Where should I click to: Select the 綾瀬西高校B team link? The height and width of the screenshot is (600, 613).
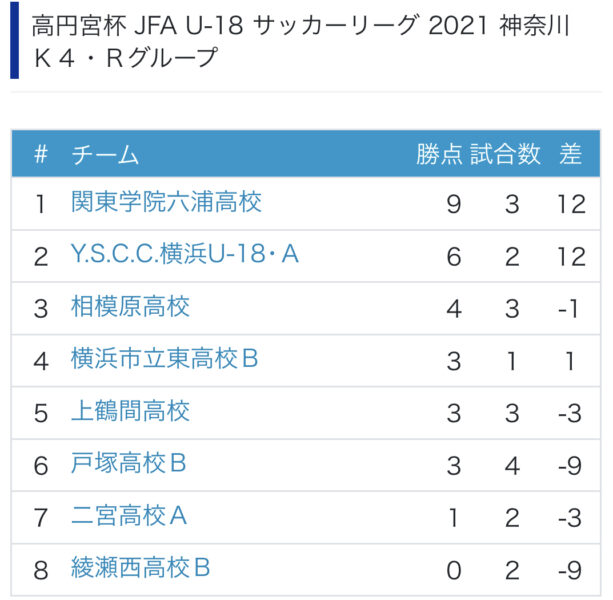pos(141,569)
